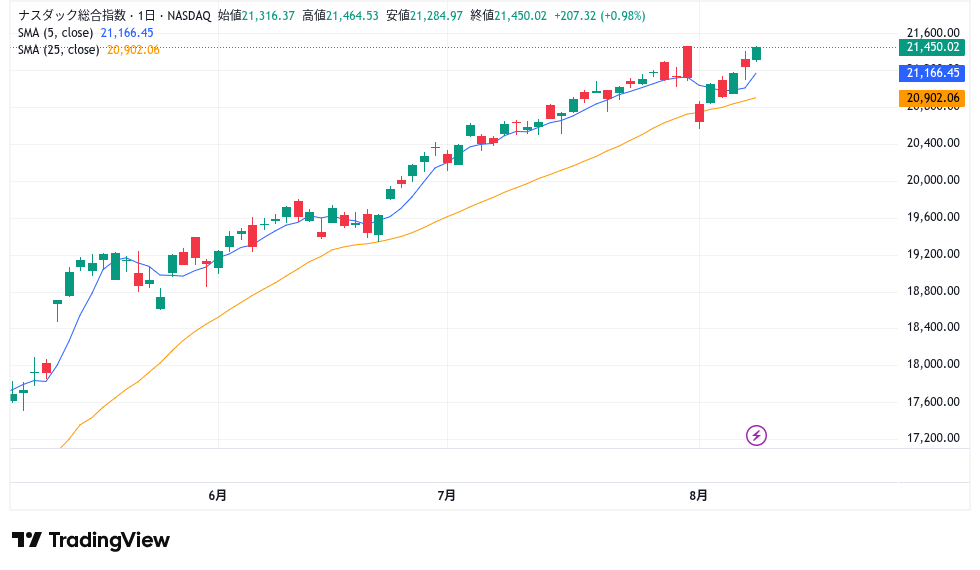The image size is (980, 570).
Task: Click the 21,600.00 price axis label
Action: (933, 32)
